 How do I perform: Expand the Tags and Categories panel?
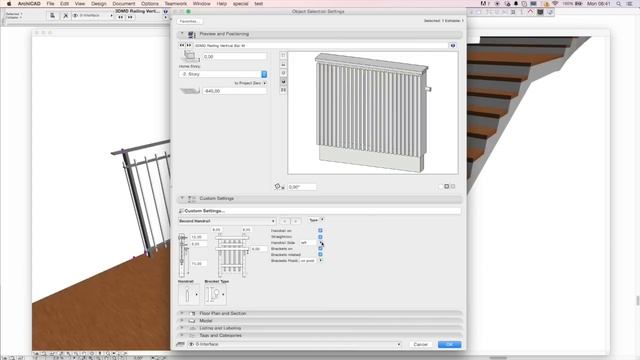click(x=182, y=336)
